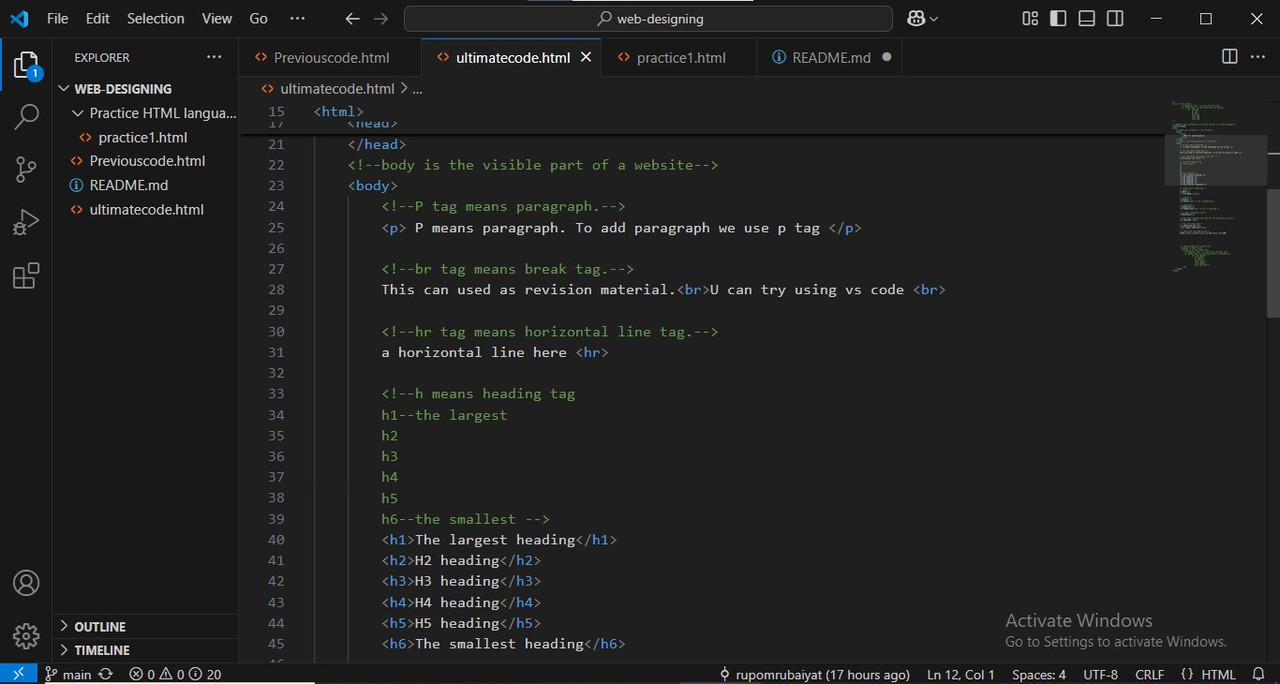
Task: Open the Manage gear icon
Action: coord(26,635)
